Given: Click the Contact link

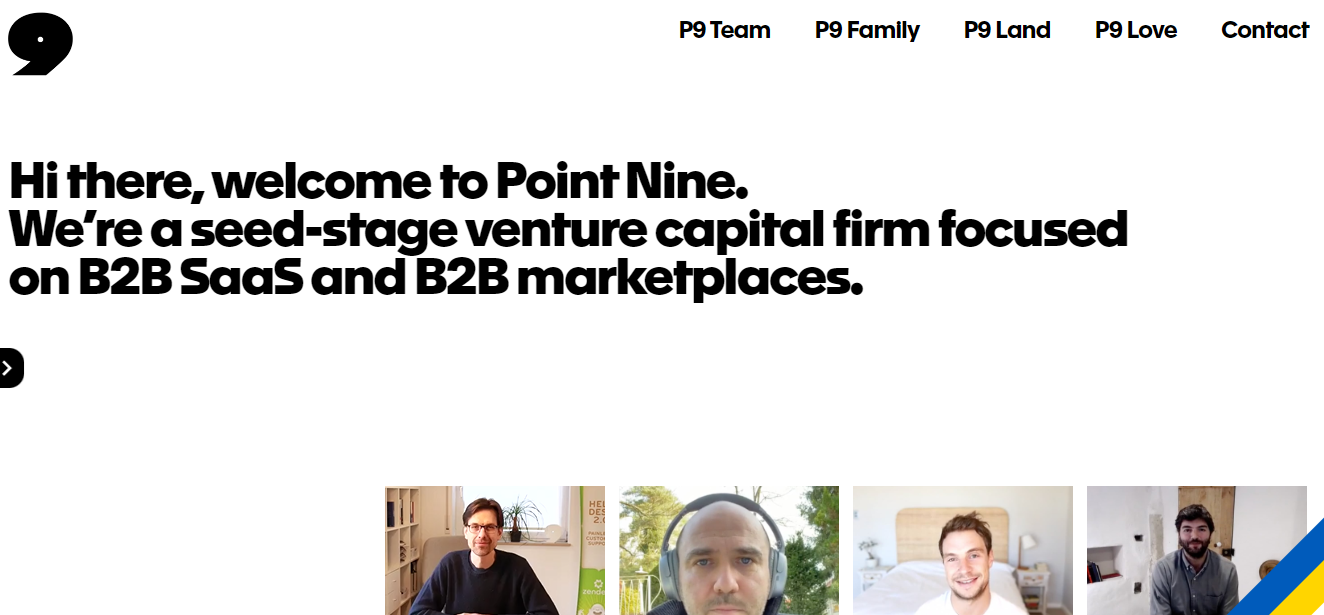Looking at the screenshot, I should pyautogui.click(x=1264, y=30).
